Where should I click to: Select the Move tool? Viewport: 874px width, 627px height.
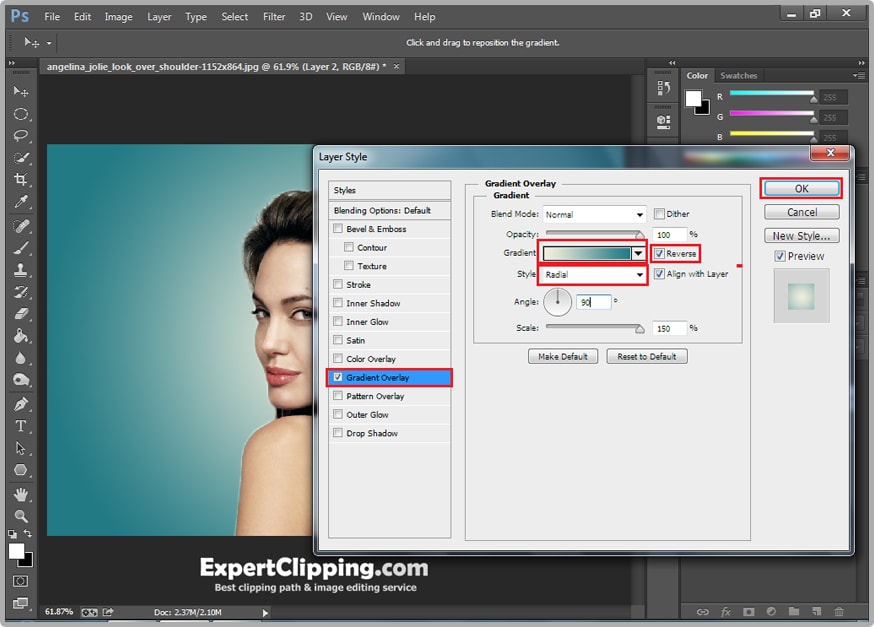(20, 90)
